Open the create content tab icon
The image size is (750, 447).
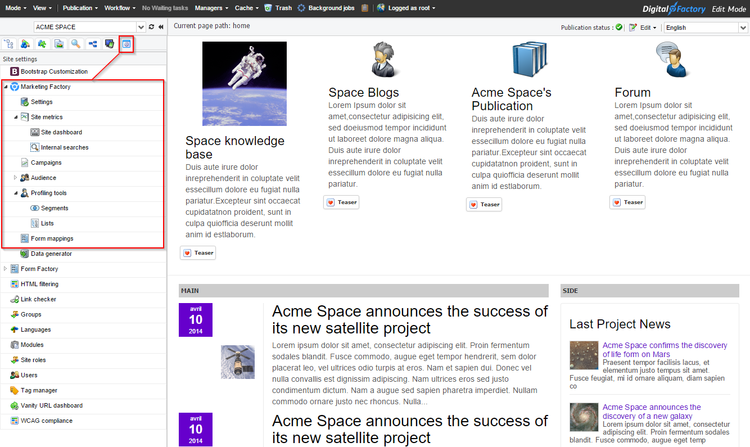click(x=25, y=44)
